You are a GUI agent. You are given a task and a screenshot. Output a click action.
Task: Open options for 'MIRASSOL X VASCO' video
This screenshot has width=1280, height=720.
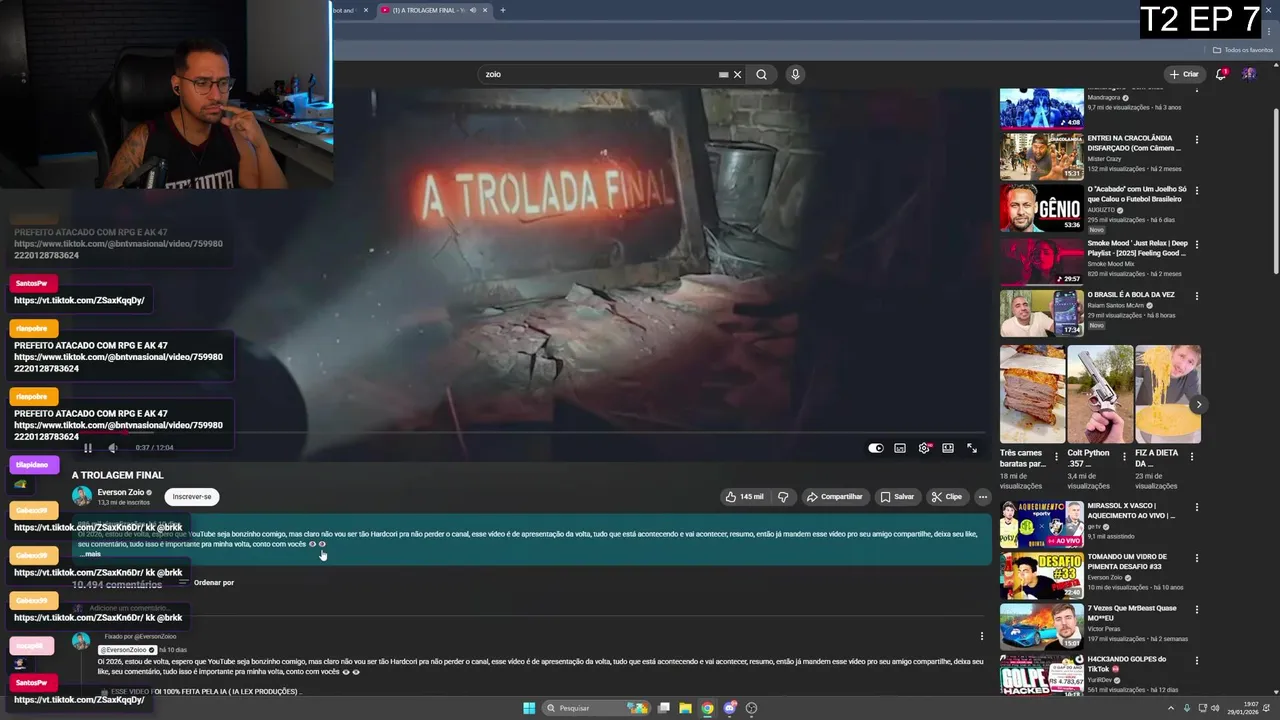pyautogui.click(x=1196, y=507)
